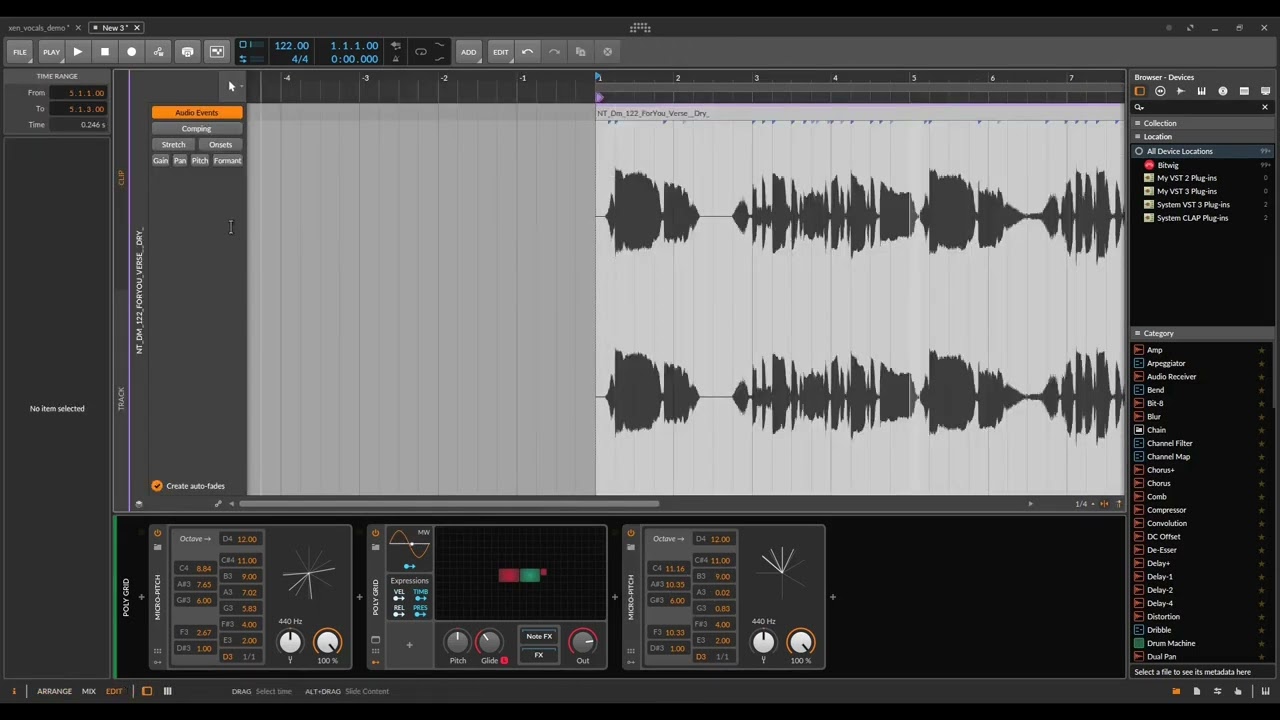Show Music browser tab icon
This screenshot has width=1280, height=720.
click(x=1223, y=92)
